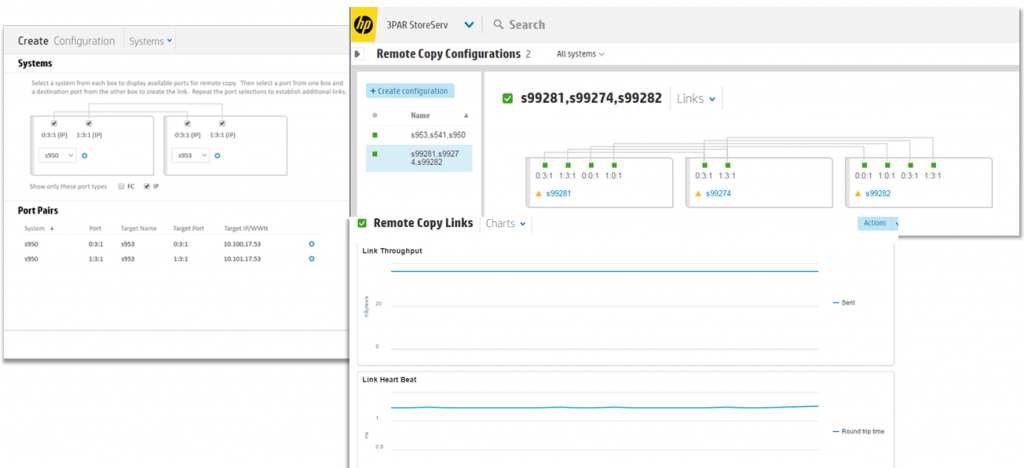
Task: Open the s99274 system link
Action: pos(718,194)
